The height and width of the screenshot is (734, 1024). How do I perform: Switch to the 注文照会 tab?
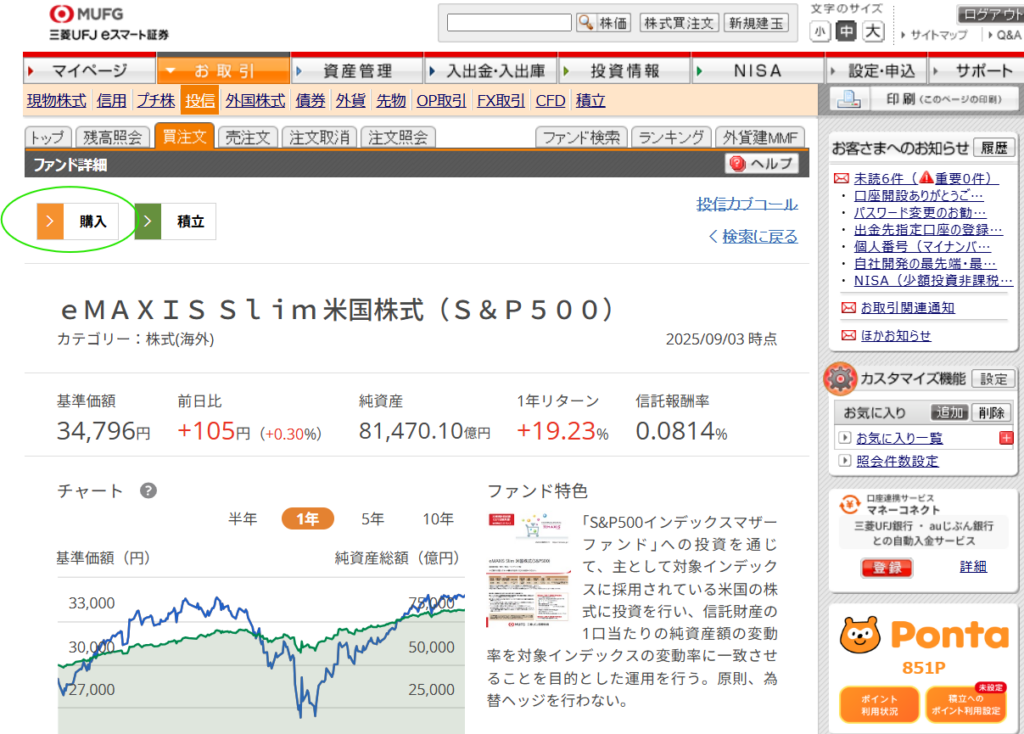[398, 137]
